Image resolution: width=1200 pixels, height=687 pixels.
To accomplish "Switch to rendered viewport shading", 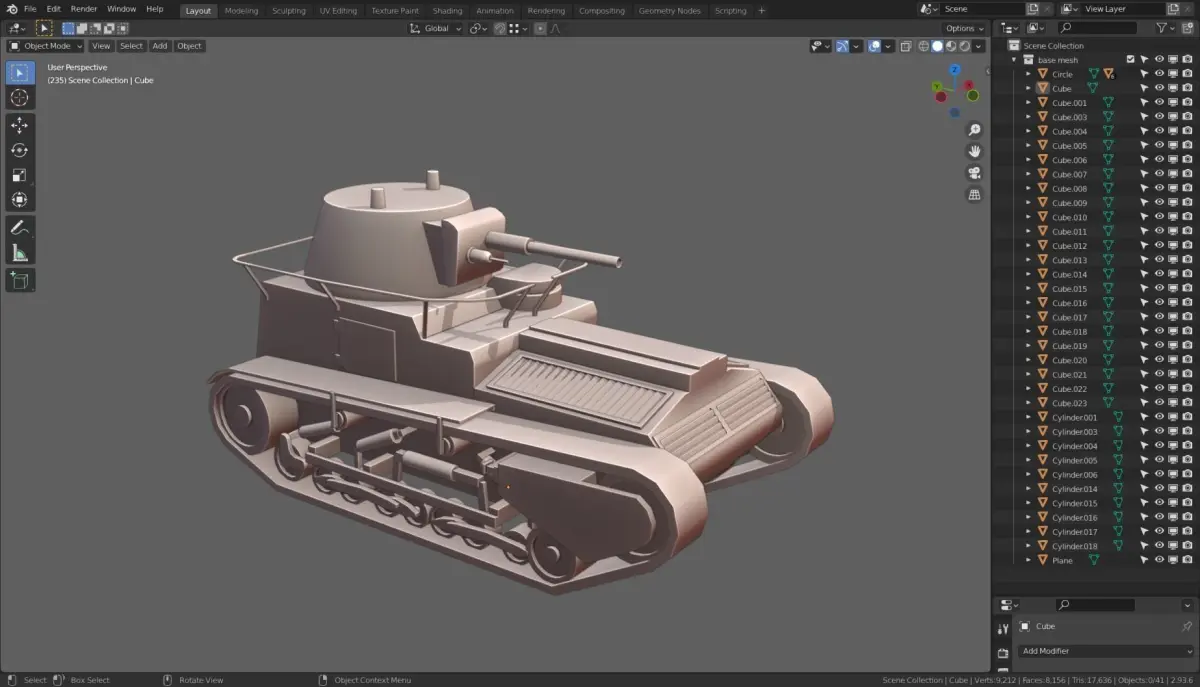I will (965, 46).
